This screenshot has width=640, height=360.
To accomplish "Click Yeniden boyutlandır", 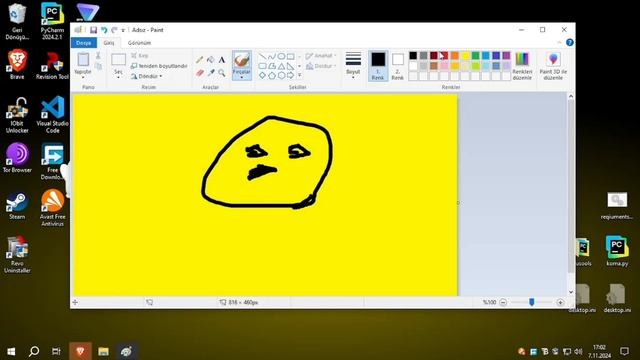I will click(x=159, y=66).
